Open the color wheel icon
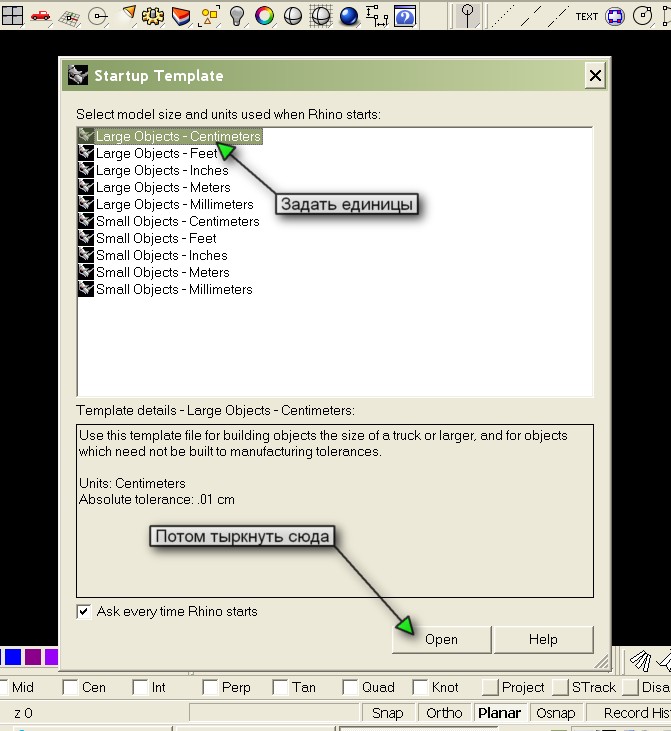Viewport: 671px width, 731px height. tap(264, 16)
